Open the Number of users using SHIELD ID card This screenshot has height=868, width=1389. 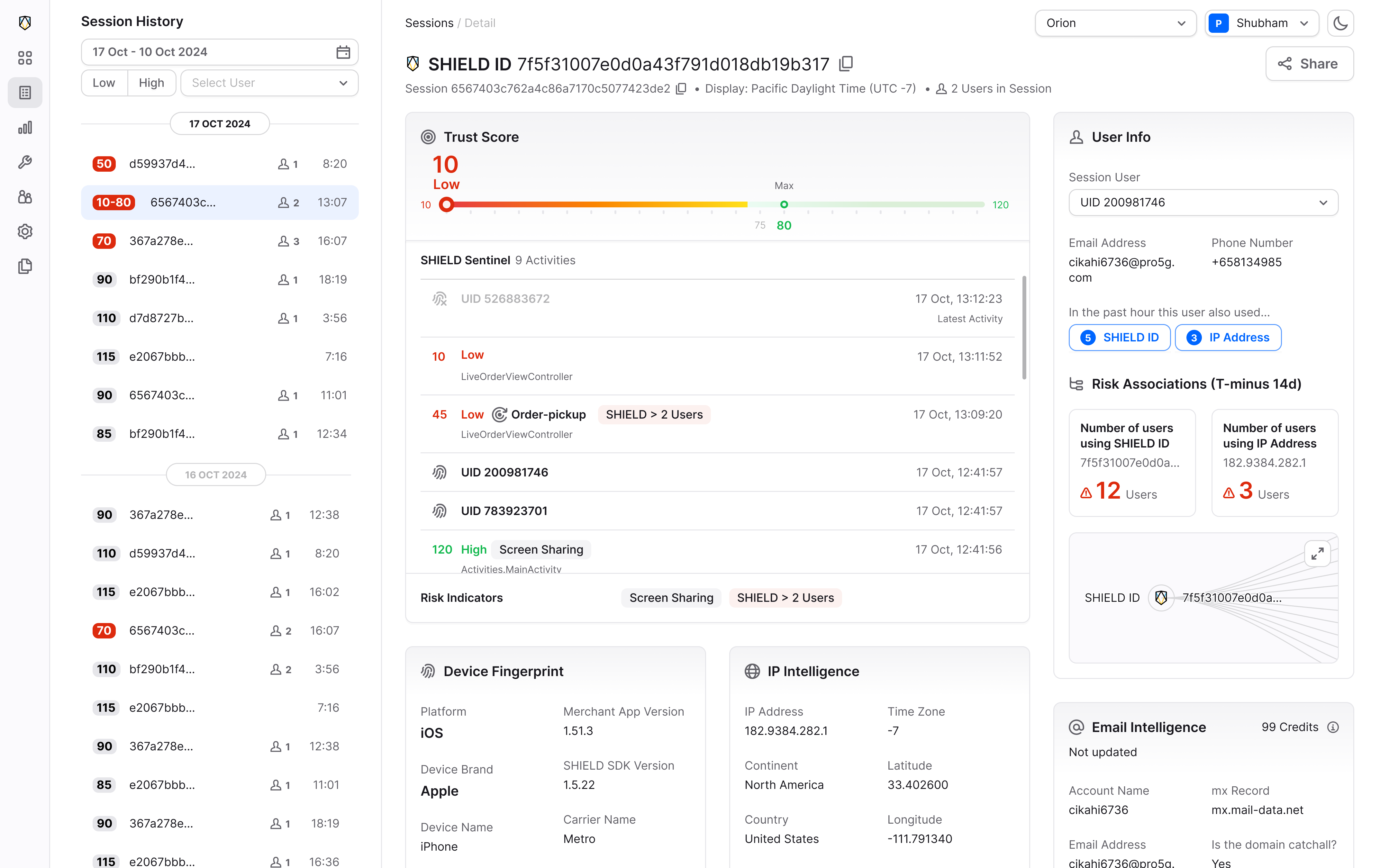tap(1132, 463)
